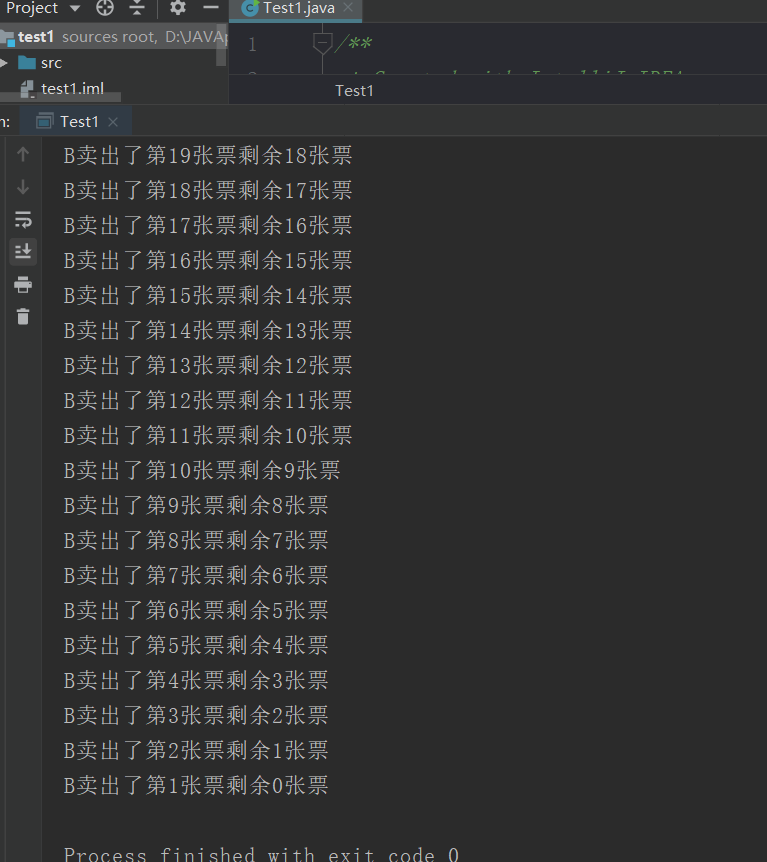The image size is (767, 862).
Task: Toggle soft-wrap in the console
Action: 23,219
